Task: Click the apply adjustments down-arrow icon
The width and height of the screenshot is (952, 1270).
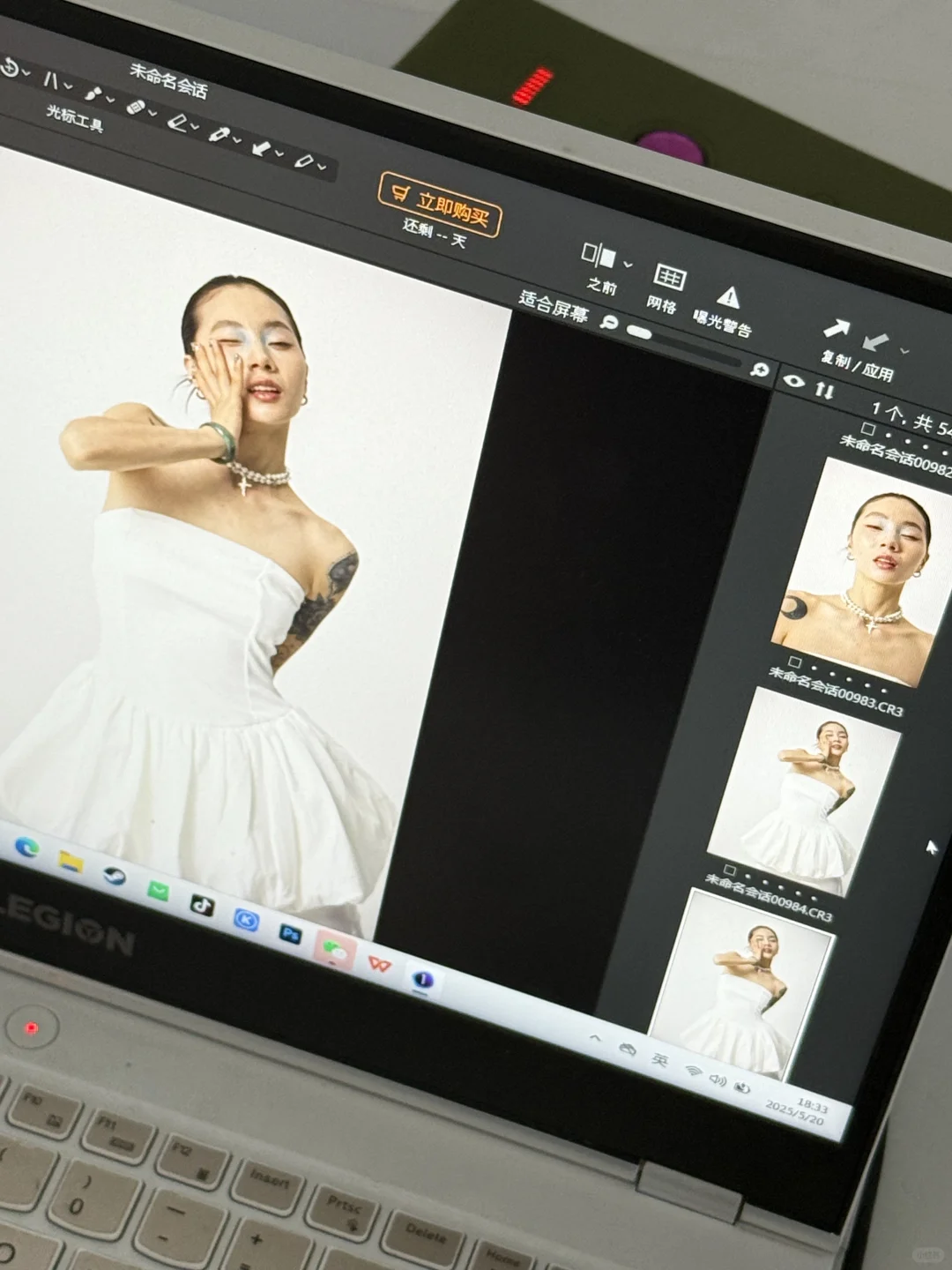Action: click(875, 341)
